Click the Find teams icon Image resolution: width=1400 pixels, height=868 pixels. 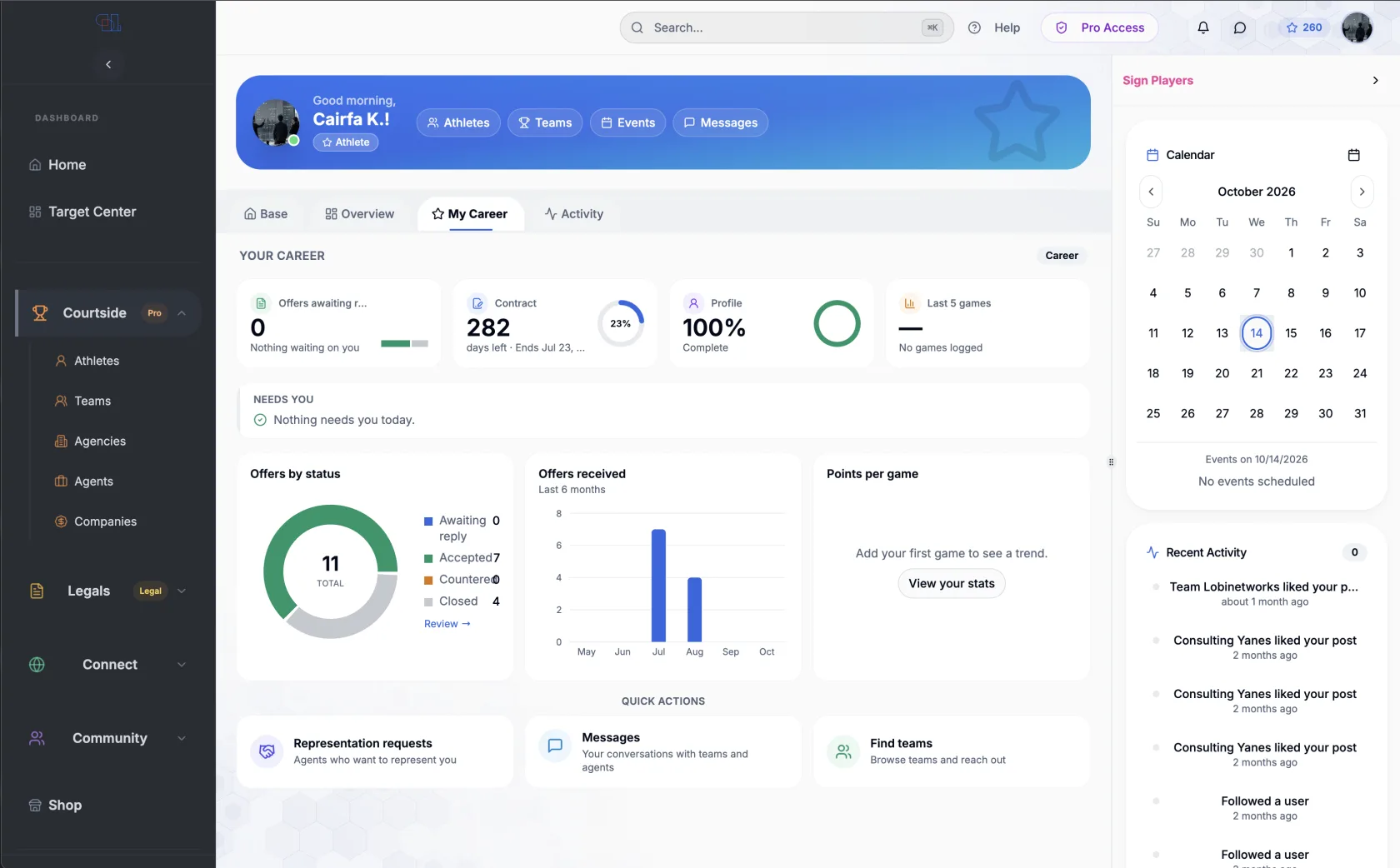[x=843, y=751]
